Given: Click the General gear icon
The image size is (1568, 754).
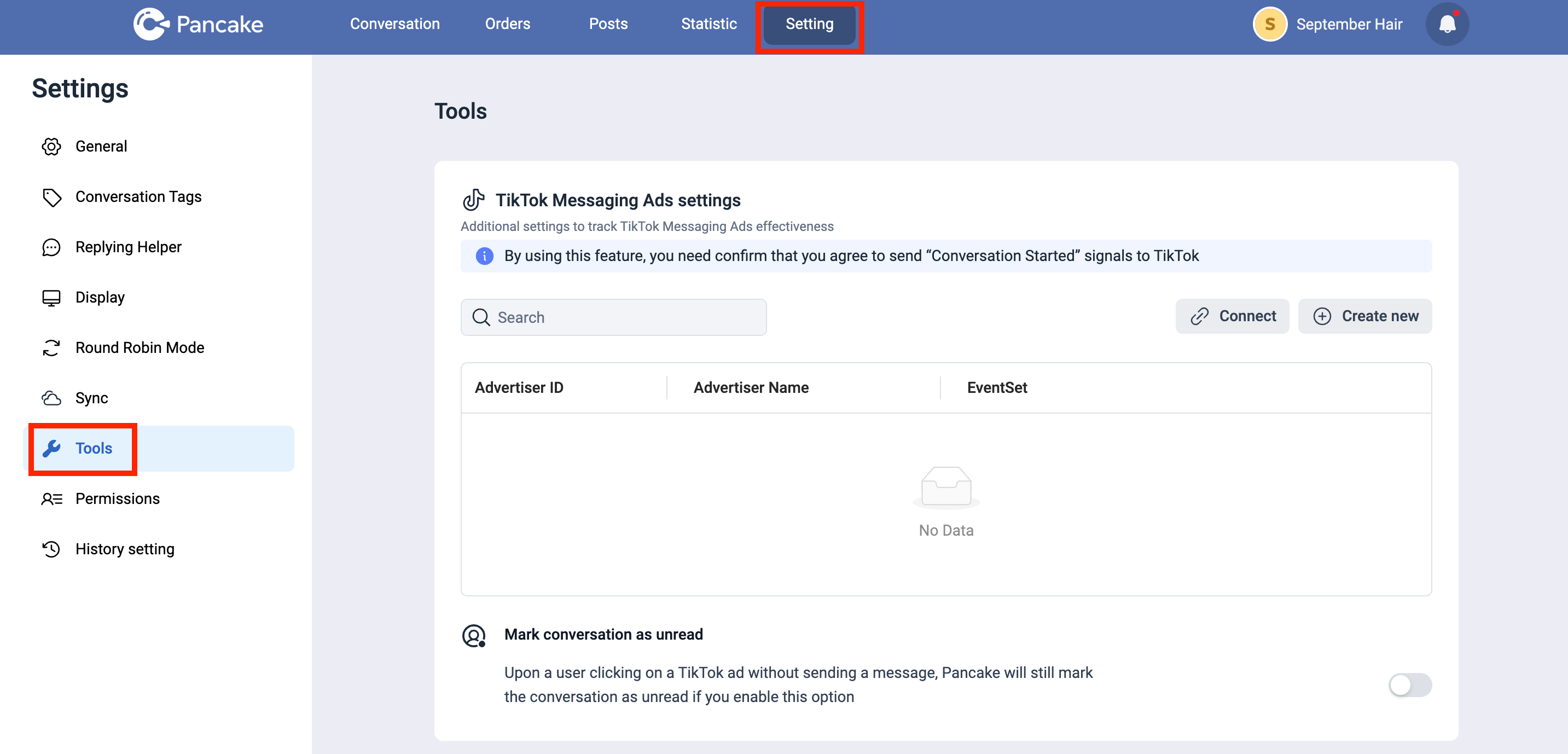Looking at the screenshot, I should pos(51,147).
